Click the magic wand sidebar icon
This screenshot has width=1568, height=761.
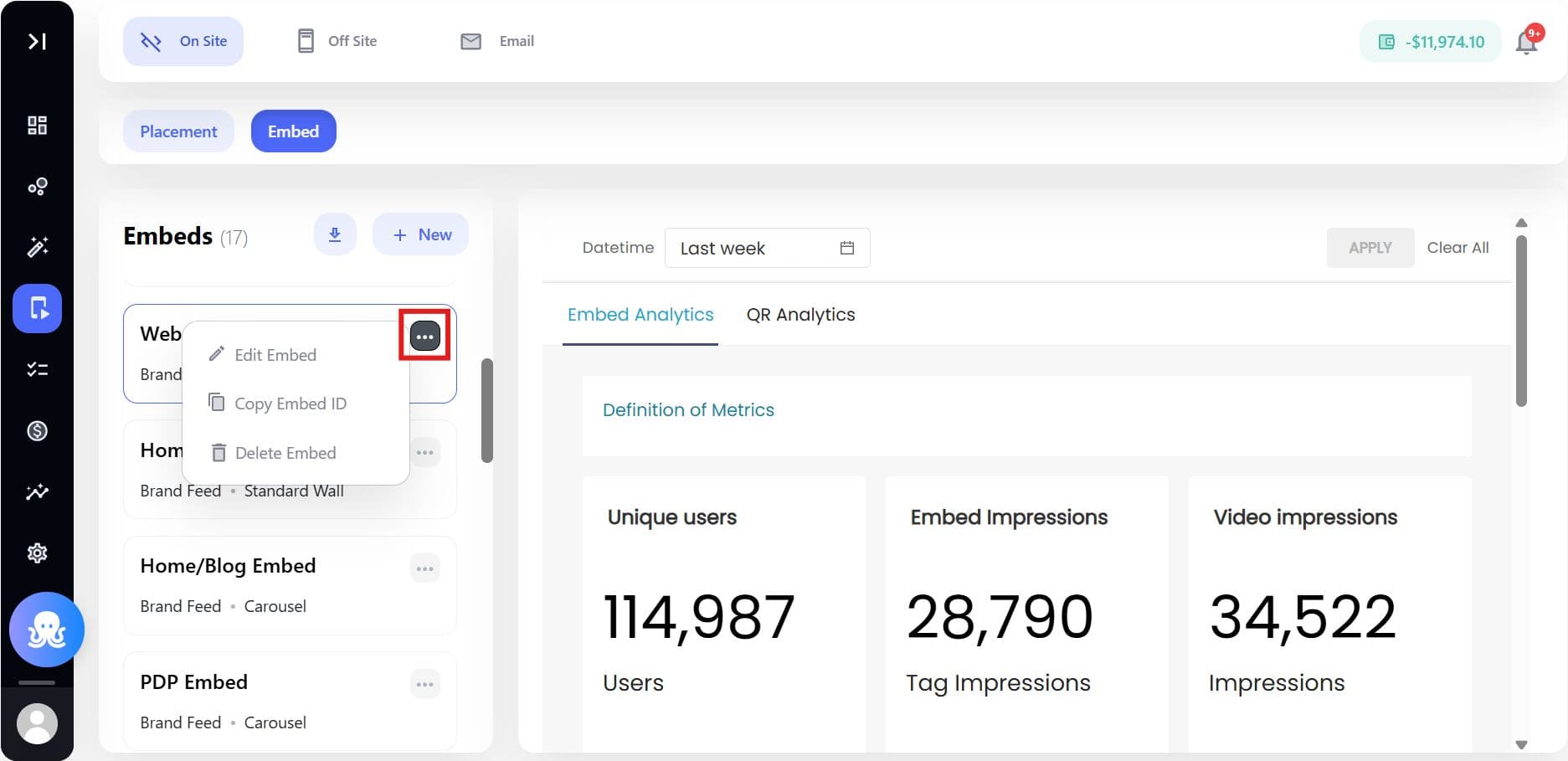[37, 247]
